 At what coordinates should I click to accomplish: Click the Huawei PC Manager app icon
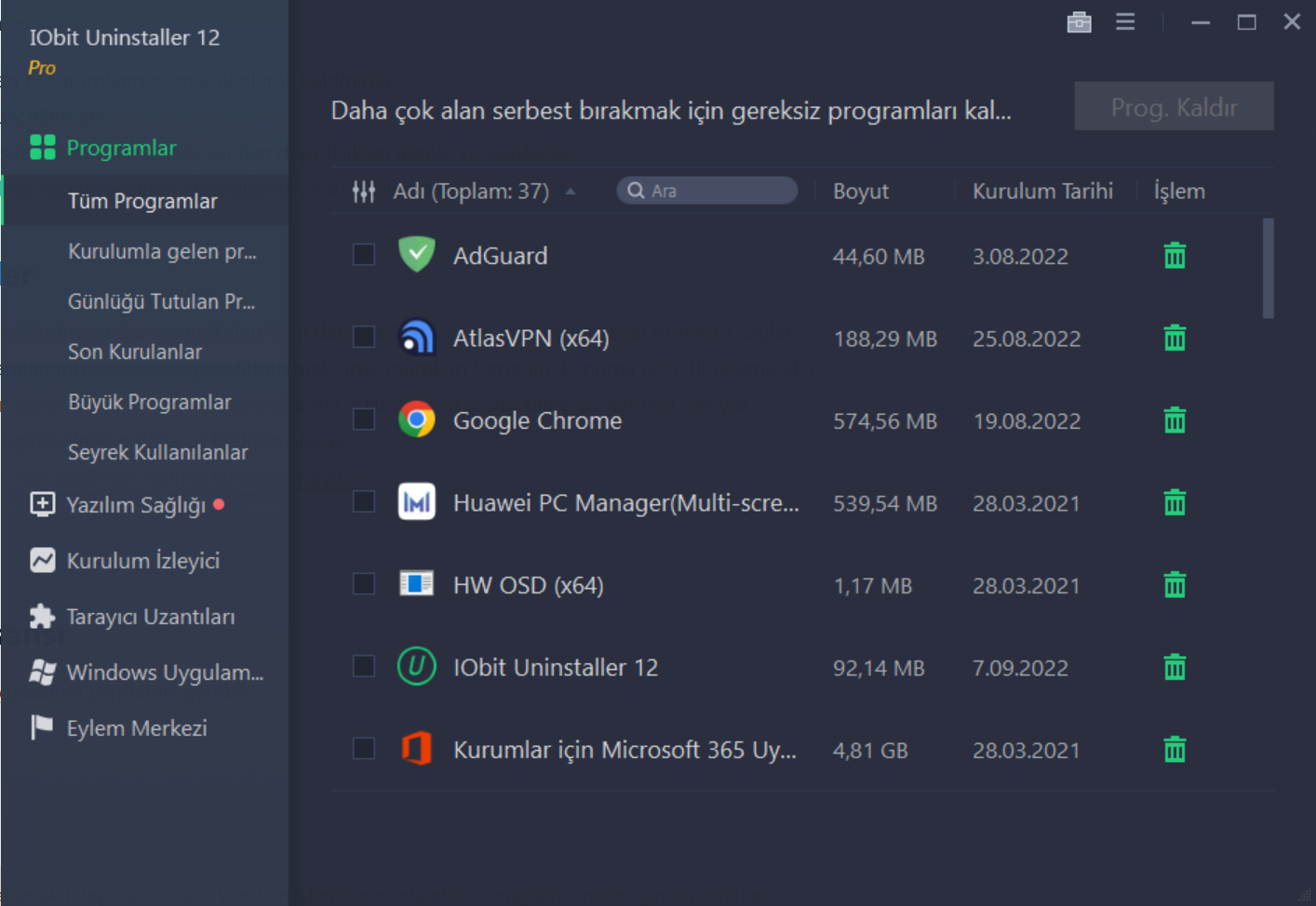(417, 502)
